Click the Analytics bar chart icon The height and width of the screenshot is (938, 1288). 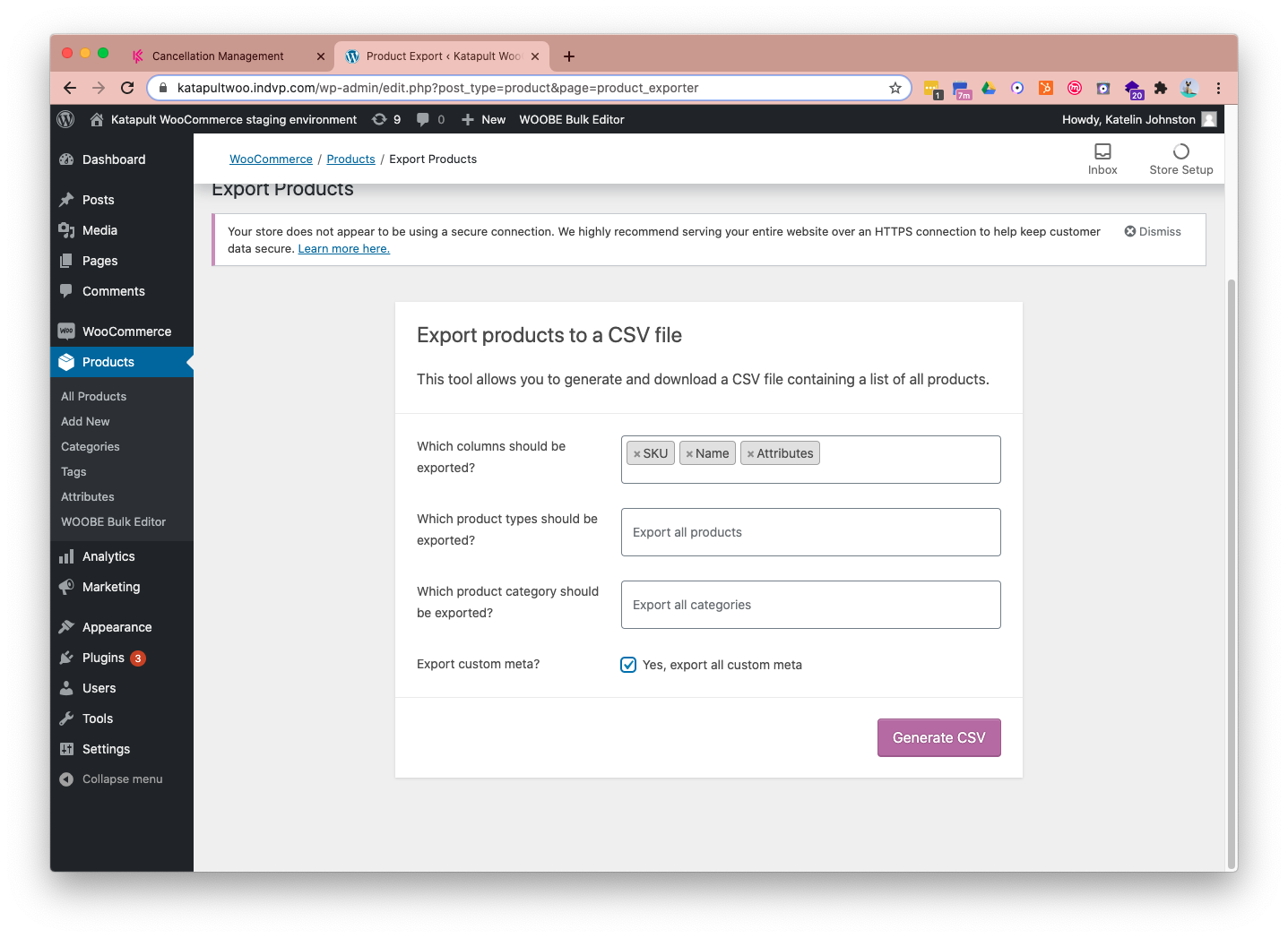pyautogui.click(x=66, y=556)
